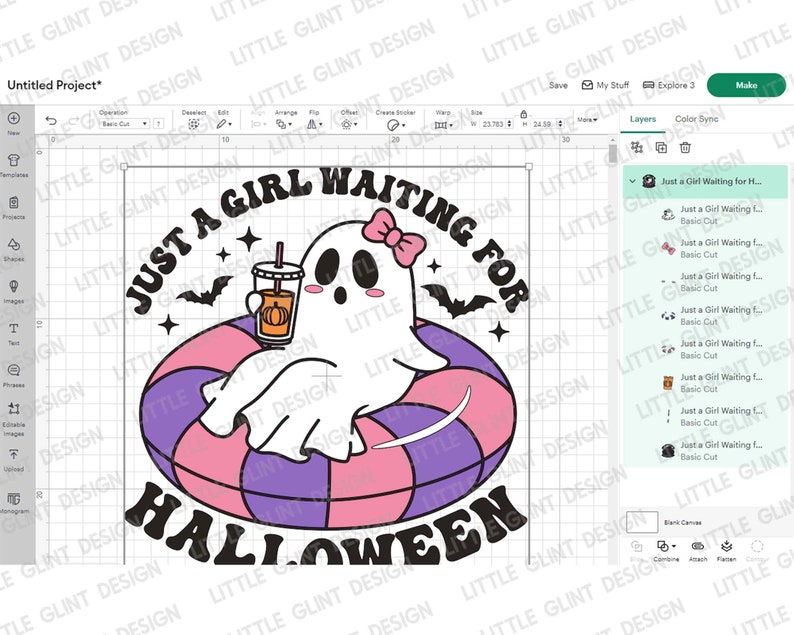Select the bottom black outline layer
Viewport: 794px width, 635px height.
click(705, 450)
